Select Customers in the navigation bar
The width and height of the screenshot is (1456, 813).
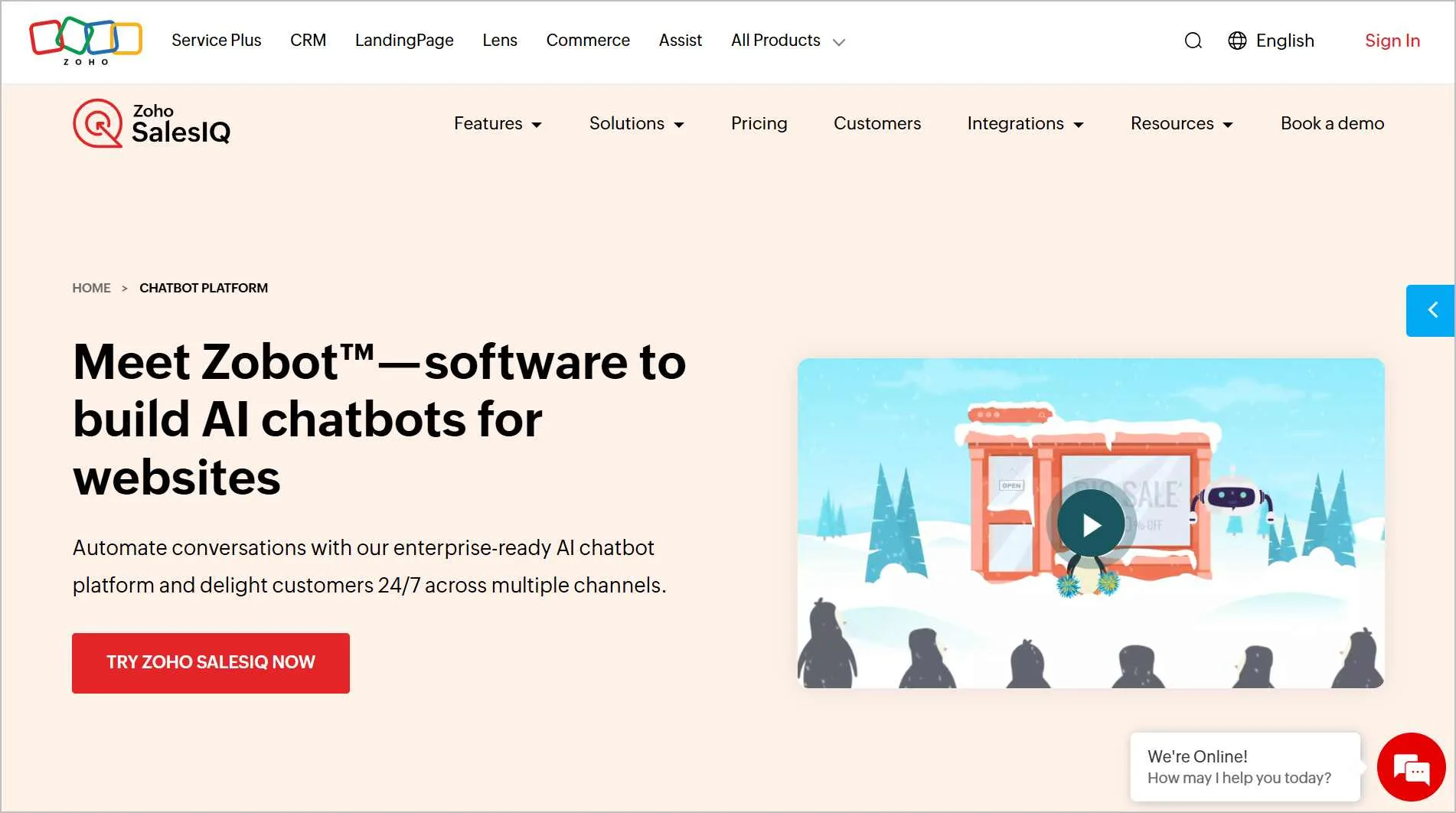(877, 123)
